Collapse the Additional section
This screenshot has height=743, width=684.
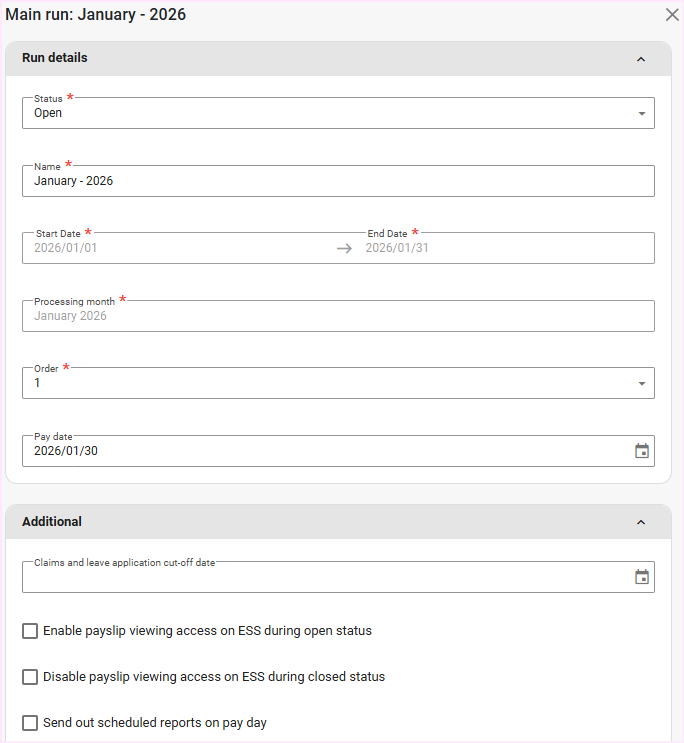[x=641, y=522]
